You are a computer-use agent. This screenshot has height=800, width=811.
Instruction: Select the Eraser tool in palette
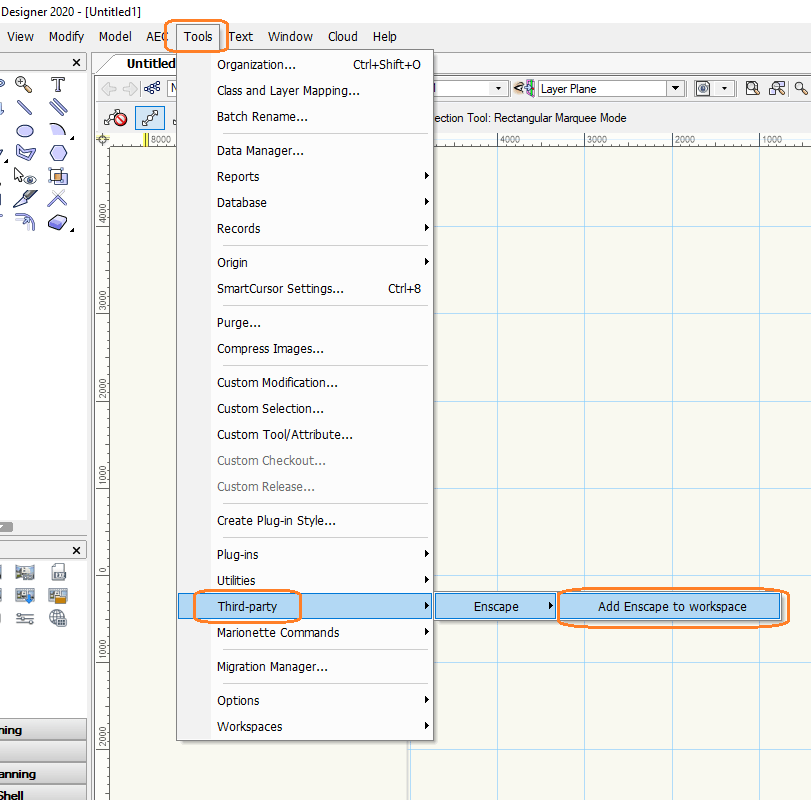58,221
